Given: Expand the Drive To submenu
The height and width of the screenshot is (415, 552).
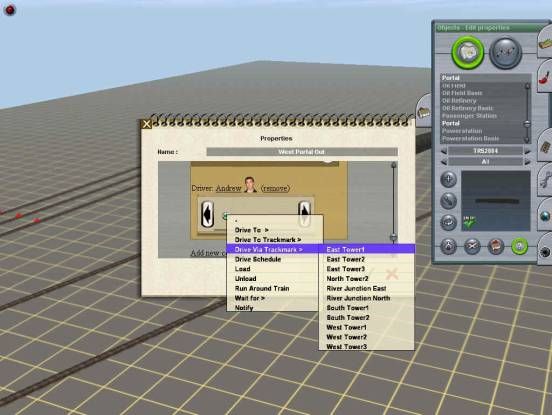Looking at the screenshot, I should tap(274, 230).
